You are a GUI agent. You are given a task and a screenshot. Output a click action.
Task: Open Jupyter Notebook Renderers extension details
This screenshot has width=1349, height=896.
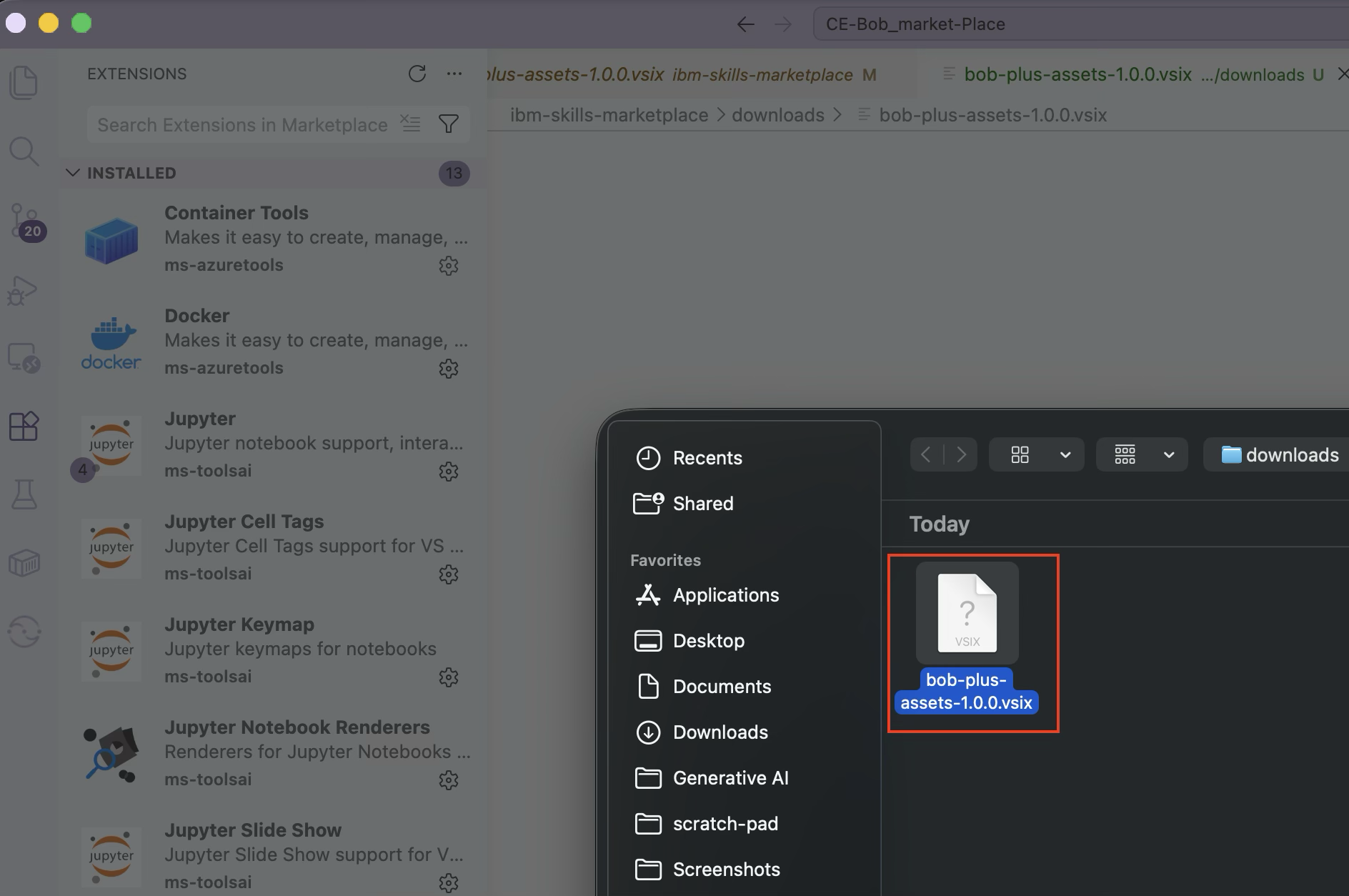pyautogui.click(x=274, y=753)
